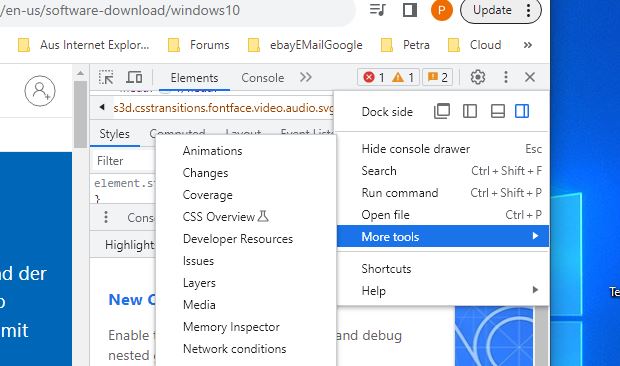Open the Chrome profile avatar P
The image size is (620, 366).
(442, 10)
